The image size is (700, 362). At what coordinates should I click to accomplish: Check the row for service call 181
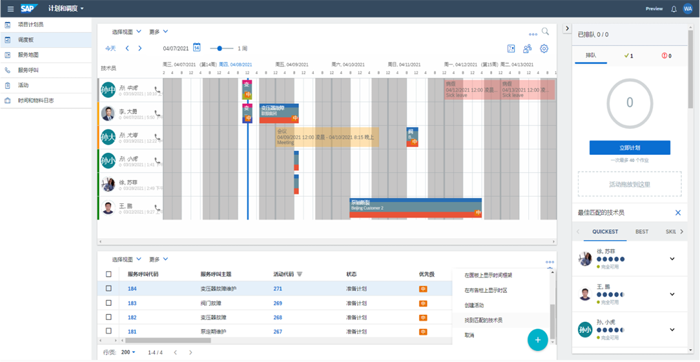point(108,331)
